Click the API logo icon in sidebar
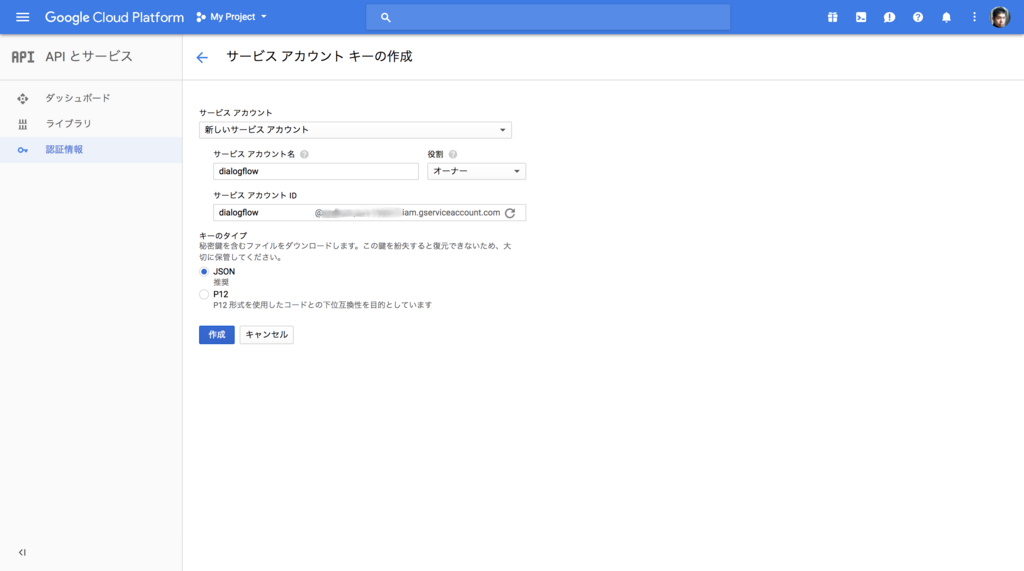Viewport: 1024px width, 571px height. (23, 57)
